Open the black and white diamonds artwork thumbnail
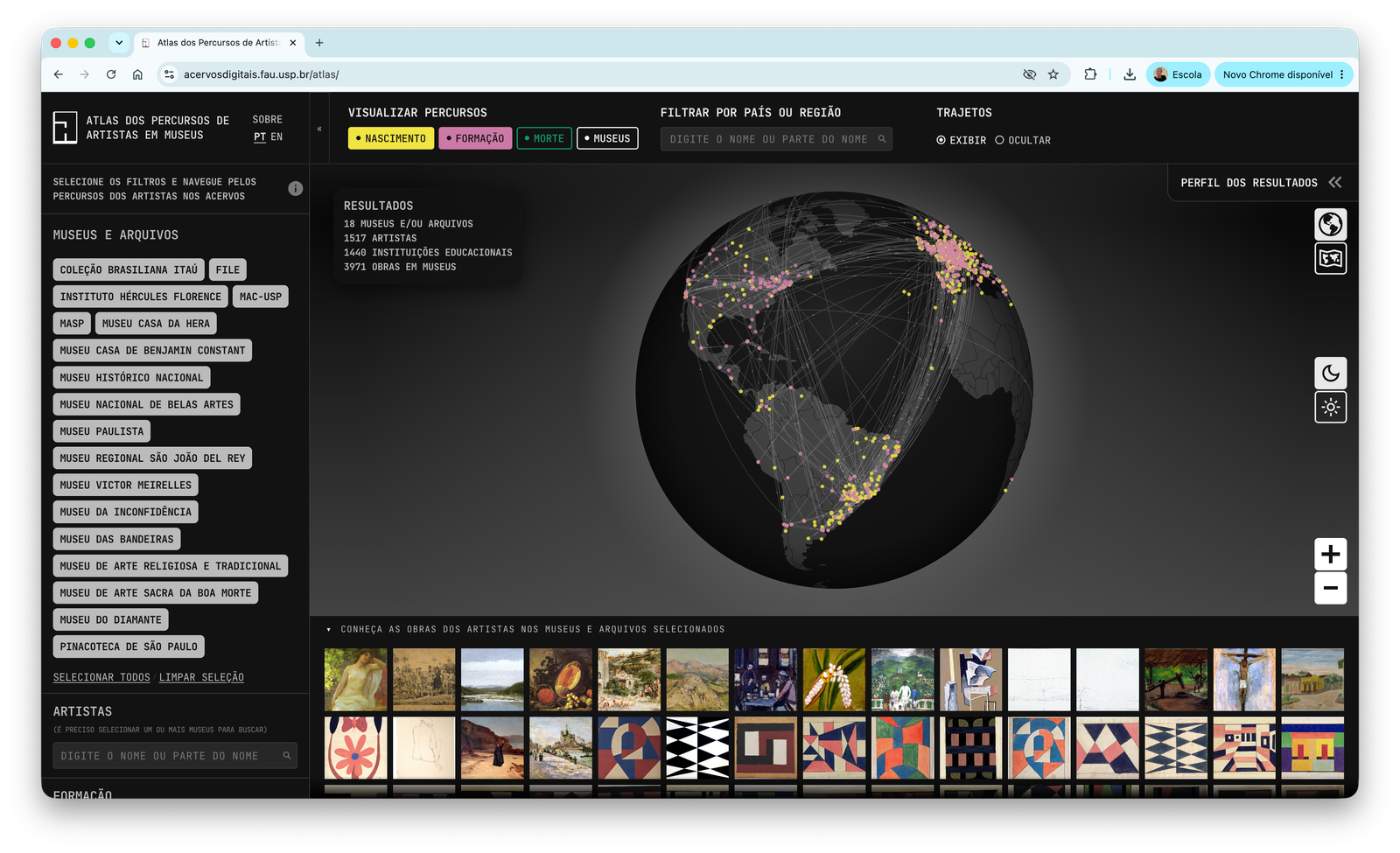 (697, 749)
